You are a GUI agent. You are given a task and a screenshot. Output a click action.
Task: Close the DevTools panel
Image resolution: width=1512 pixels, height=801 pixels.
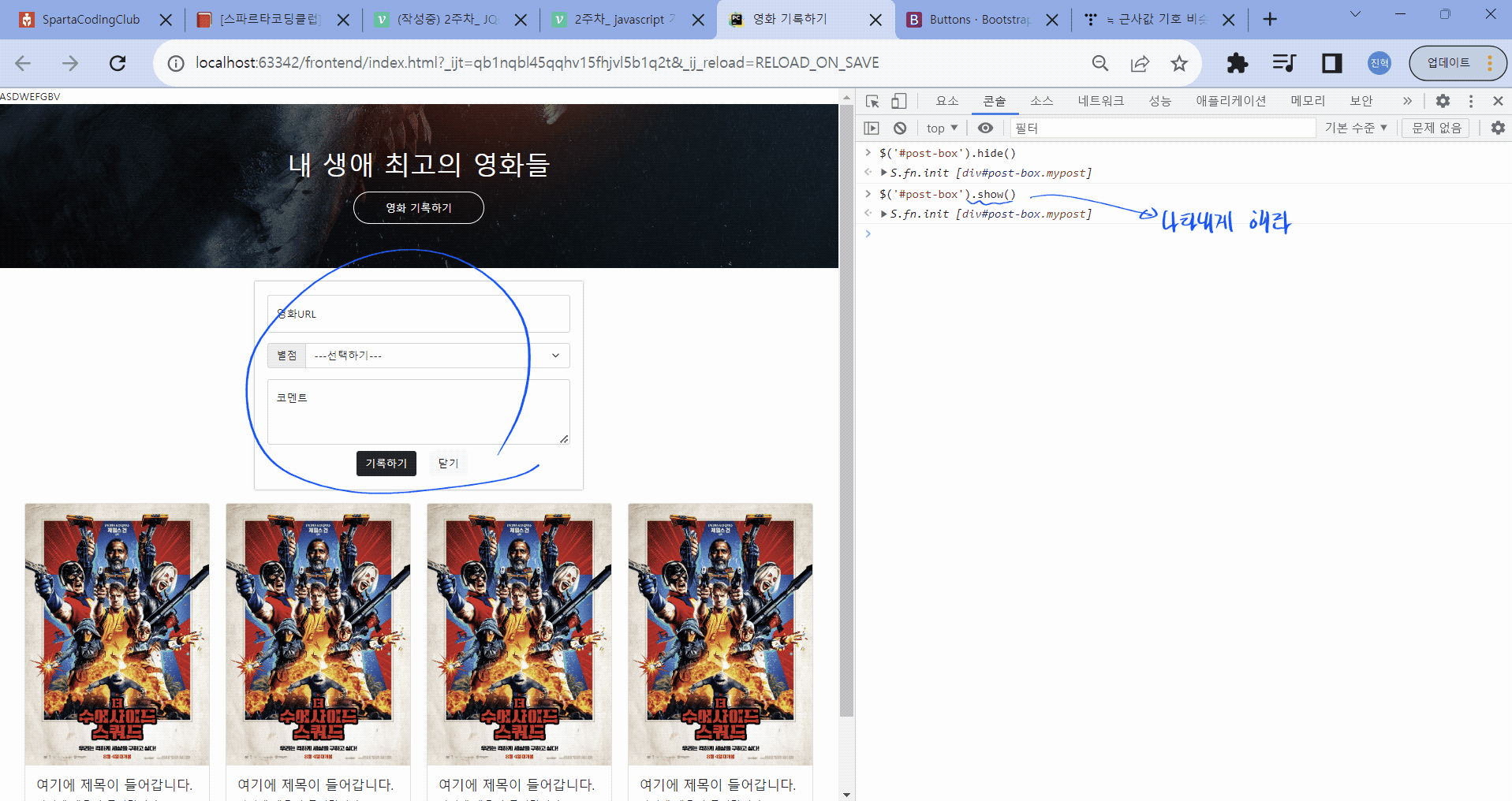[x=1498, y=101]
